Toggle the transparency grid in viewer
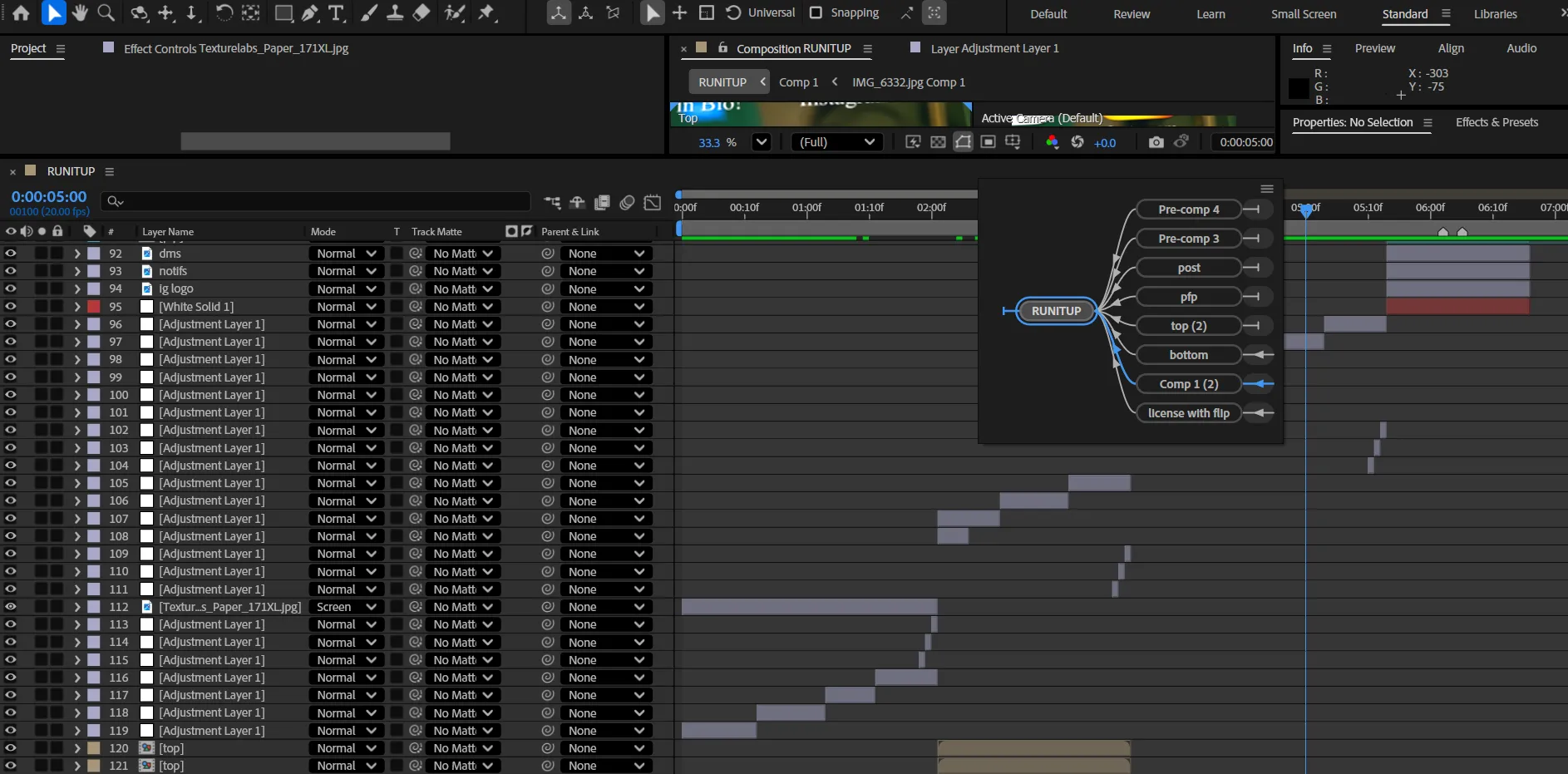This screenshot has width=1568, height=774. click(x=938, y=142)
